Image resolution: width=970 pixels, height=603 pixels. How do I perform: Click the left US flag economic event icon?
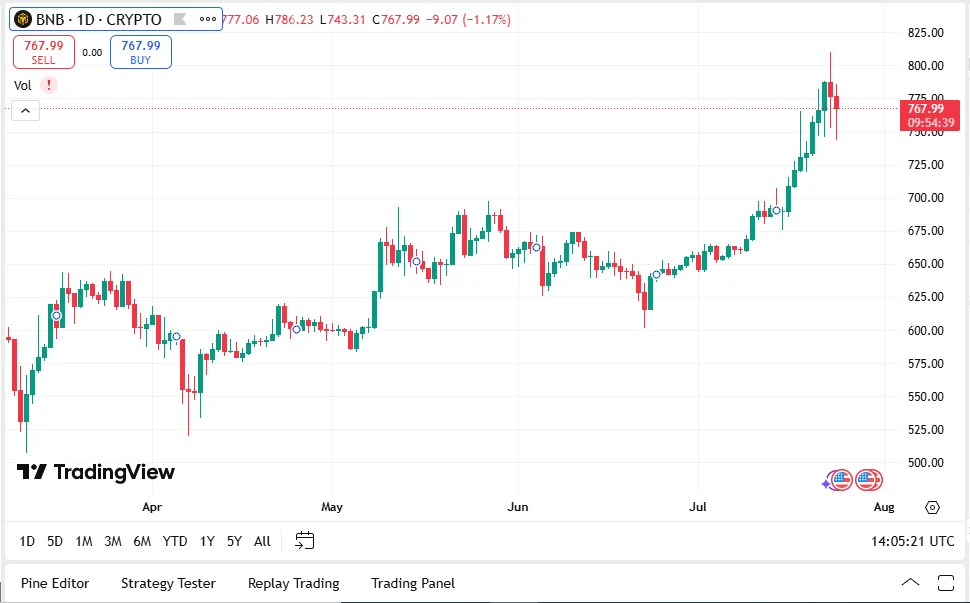coord(841,479)
